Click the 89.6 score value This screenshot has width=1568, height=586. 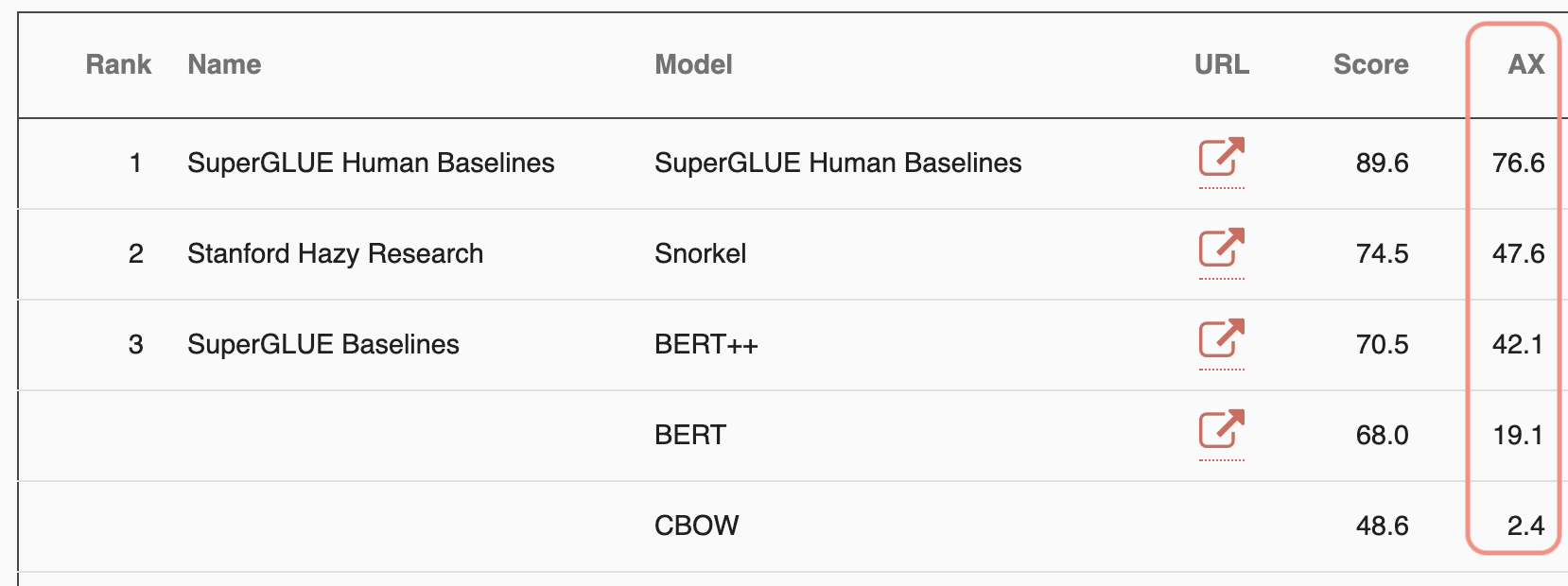coord(1382,163)
